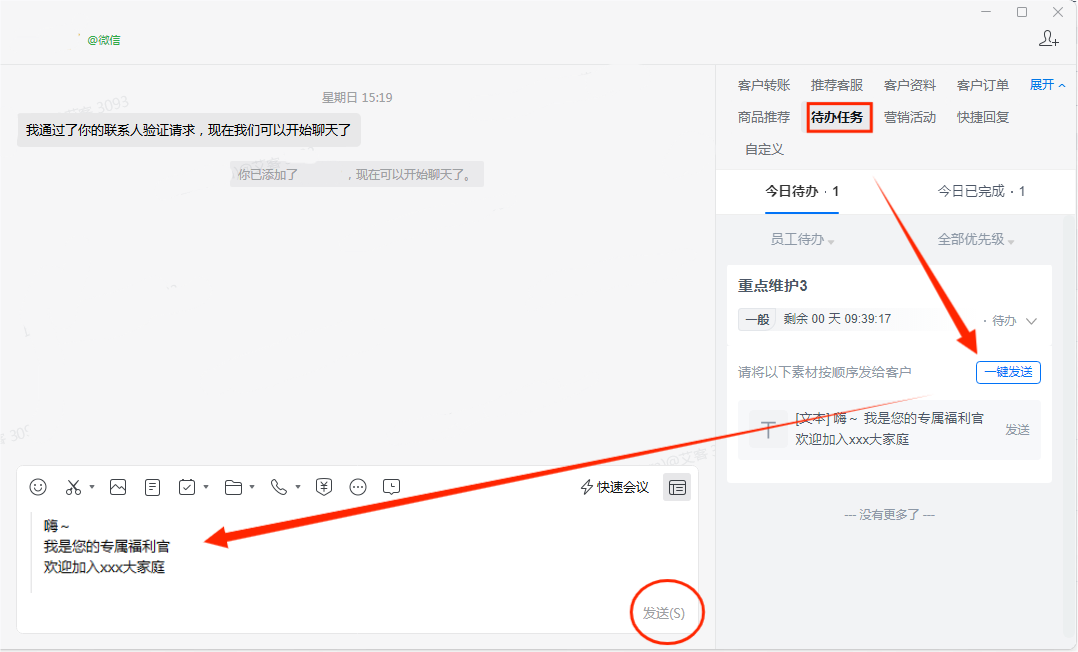Image resolution: width=1078 pixels, height=652 pixels.
Task: Collapse the toolbar with 展开 link
Action: 1047,85
